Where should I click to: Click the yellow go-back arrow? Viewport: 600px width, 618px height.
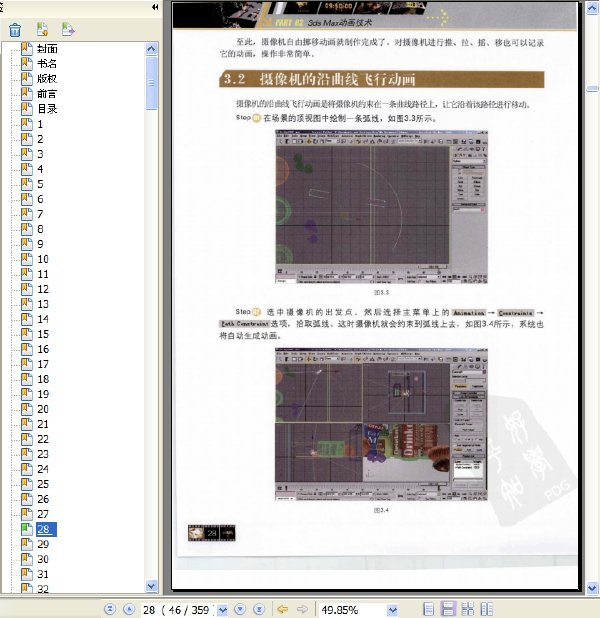coord(283,609)
